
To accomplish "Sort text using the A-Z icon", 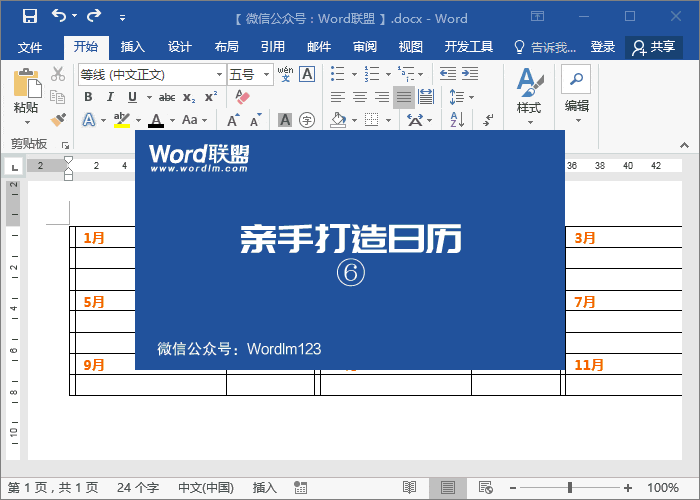I will click(457, 120).
